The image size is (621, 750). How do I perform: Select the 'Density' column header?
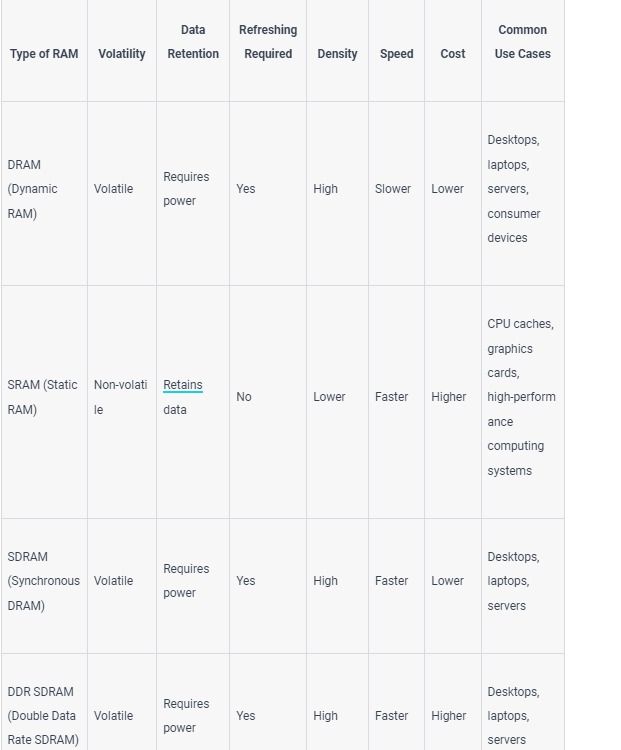click(337, 54)
